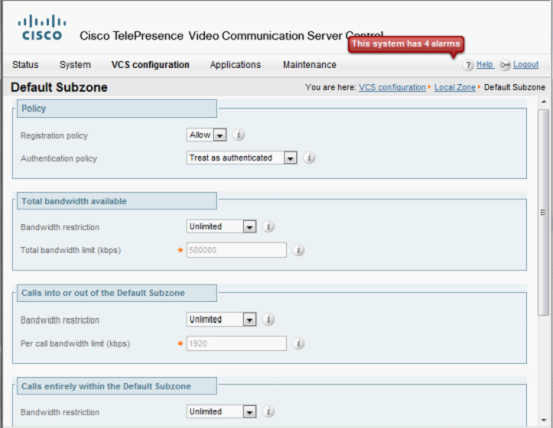Click Total bandwidth limit field 500000
553x428 pixels.
click(236, 250)
